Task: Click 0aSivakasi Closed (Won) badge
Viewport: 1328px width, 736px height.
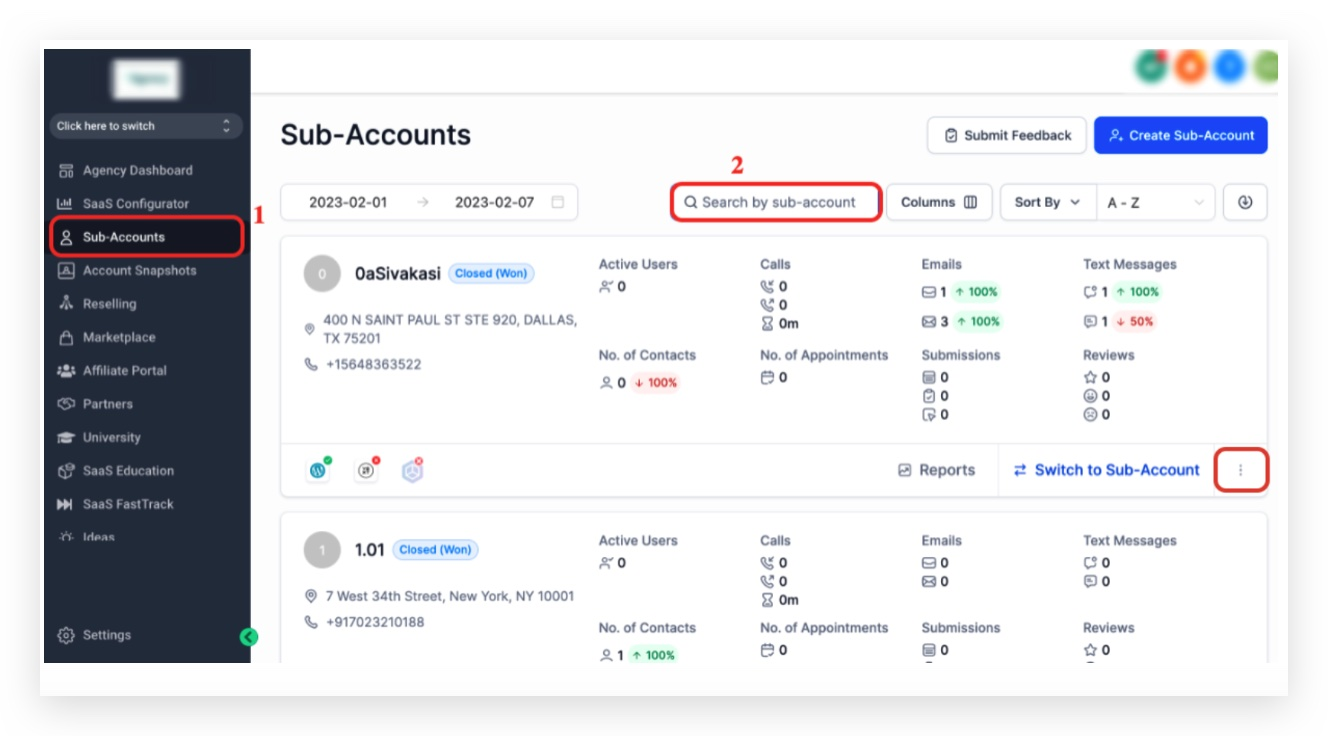Action: [491, 273]
